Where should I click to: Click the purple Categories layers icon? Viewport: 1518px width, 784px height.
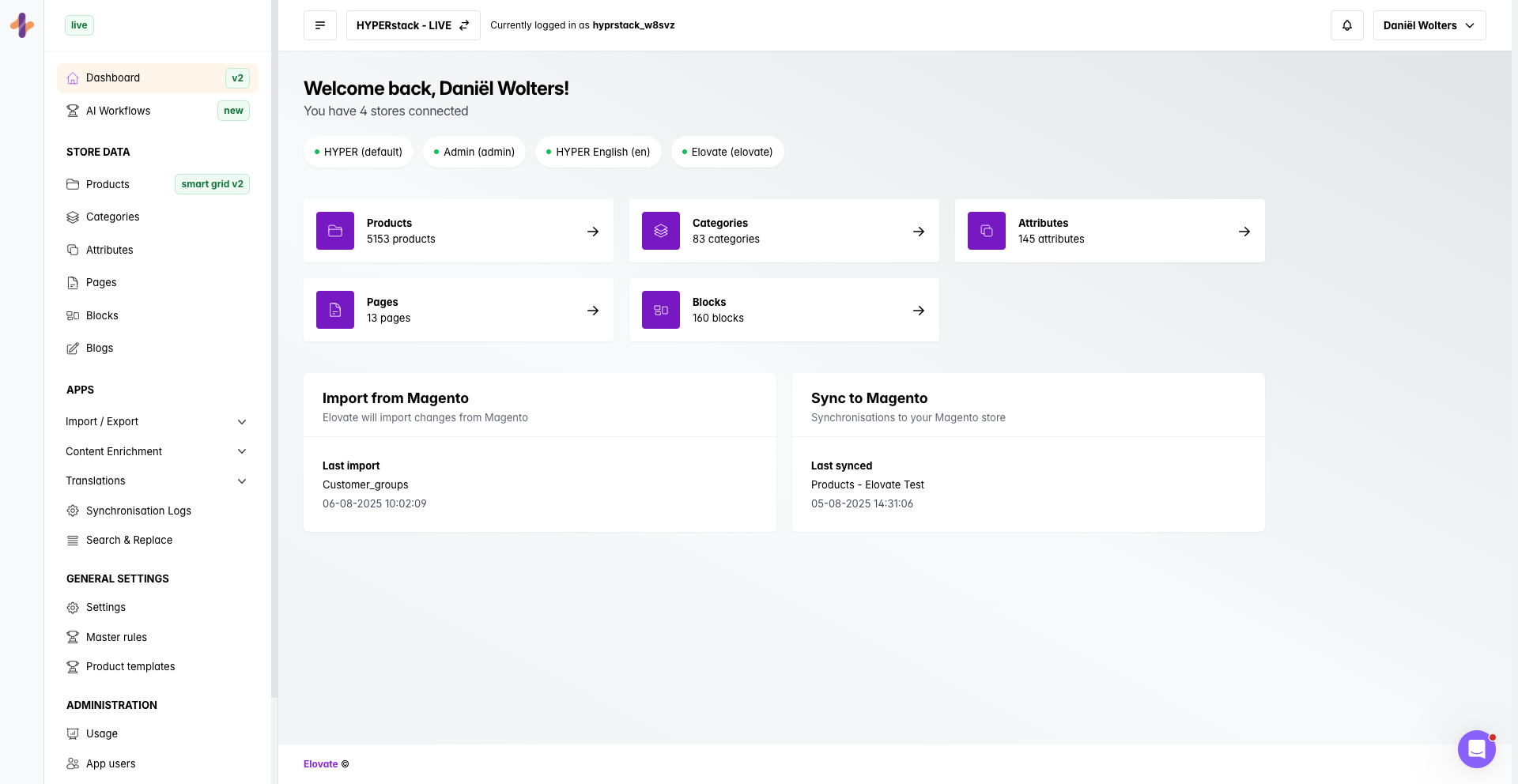point(661,231)
